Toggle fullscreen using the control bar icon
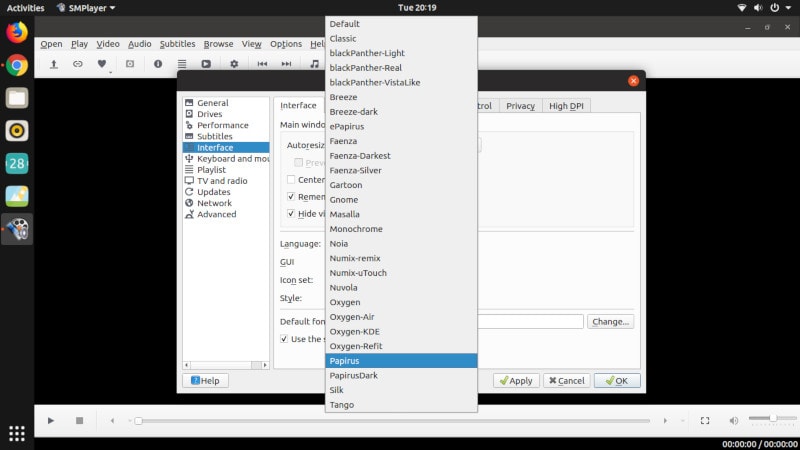The image size is (800, 450). 704,421
